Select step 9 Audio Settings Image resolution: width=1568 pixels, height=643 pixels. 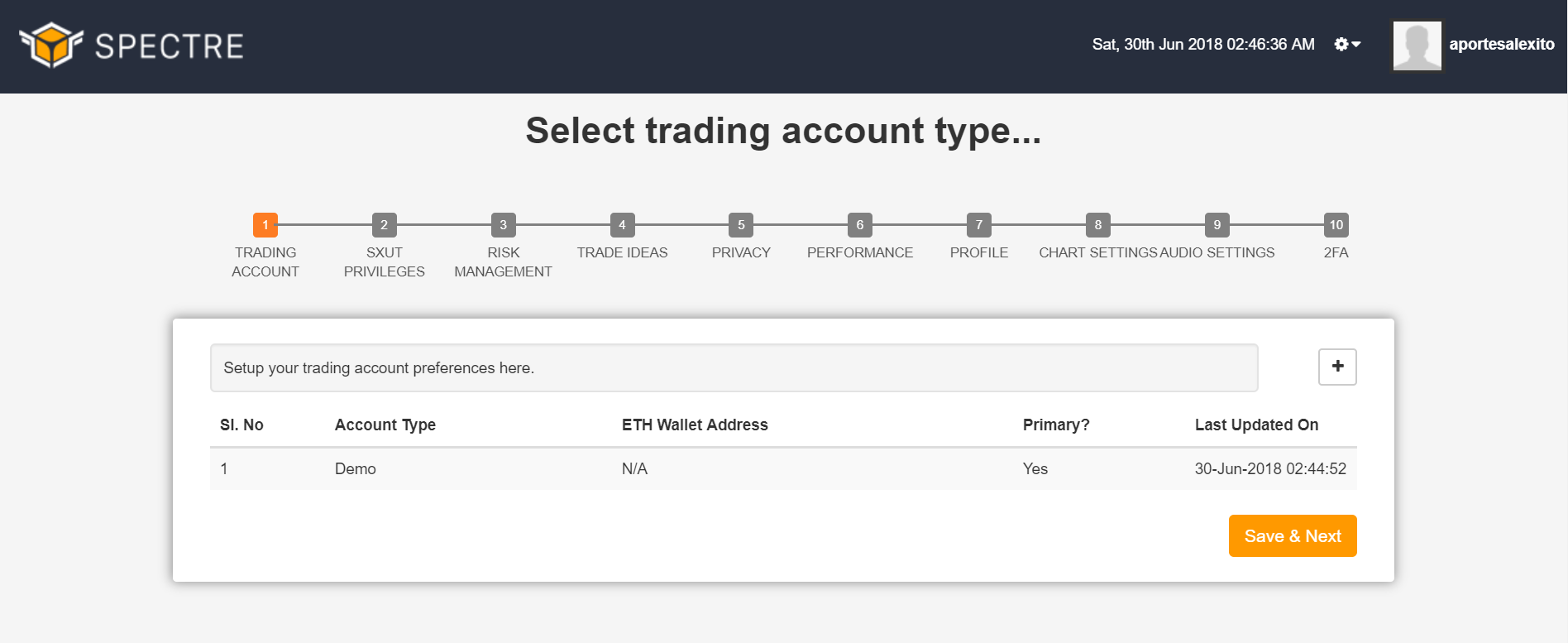[x=1217, y=224]
